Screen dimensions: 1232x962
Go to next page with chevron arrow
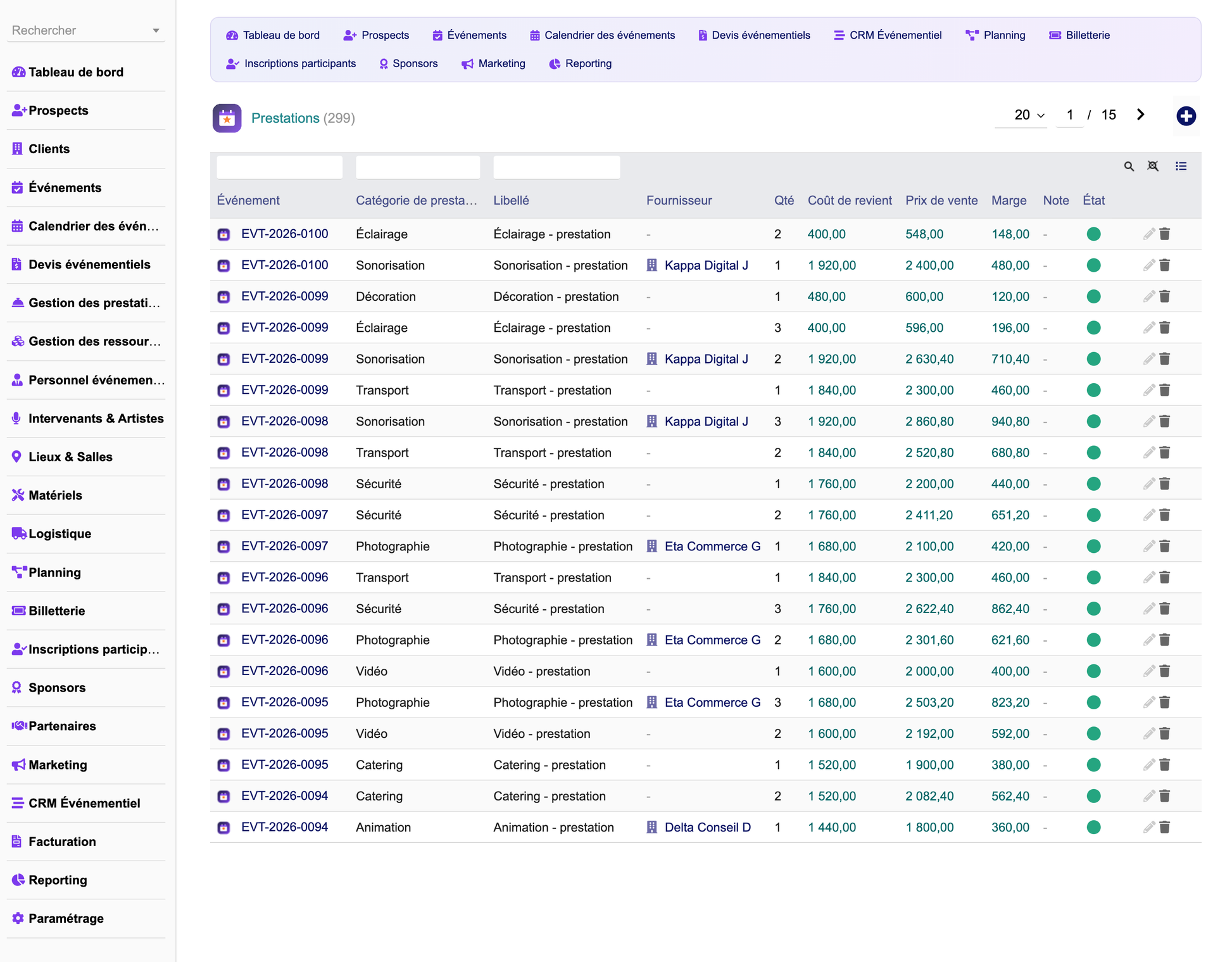click(1141, 115)
